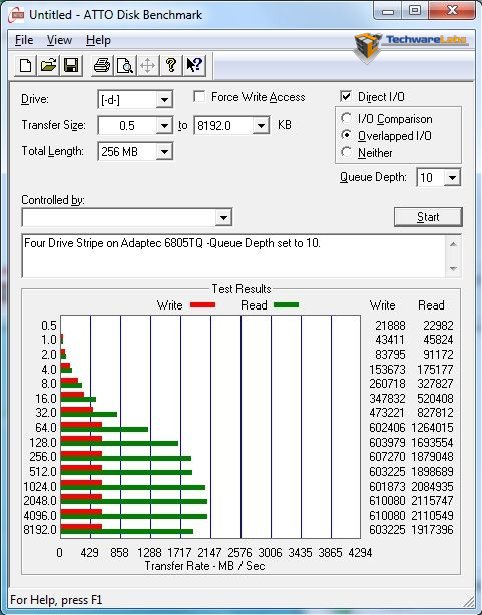
Task: Open the File menu
Action: tap(24, 40)
